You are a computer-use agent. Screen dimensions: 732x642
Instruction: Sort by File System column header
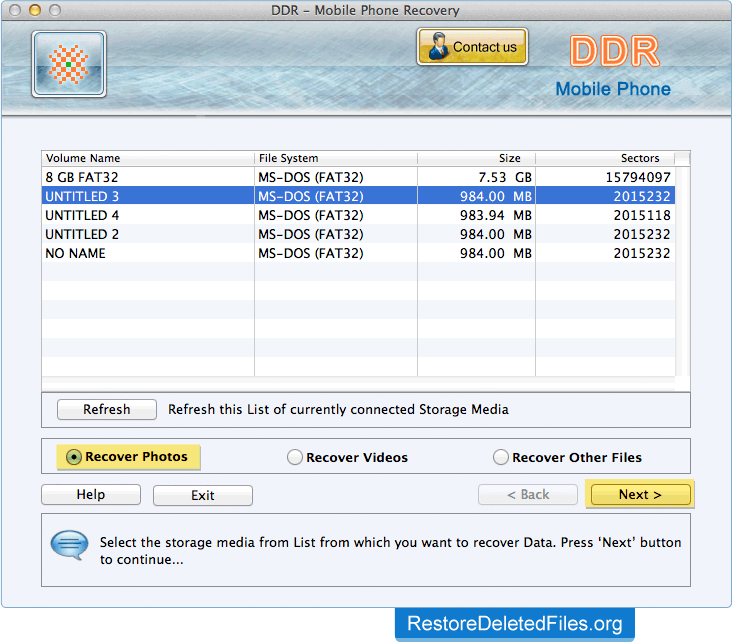[x=336, y=158]
